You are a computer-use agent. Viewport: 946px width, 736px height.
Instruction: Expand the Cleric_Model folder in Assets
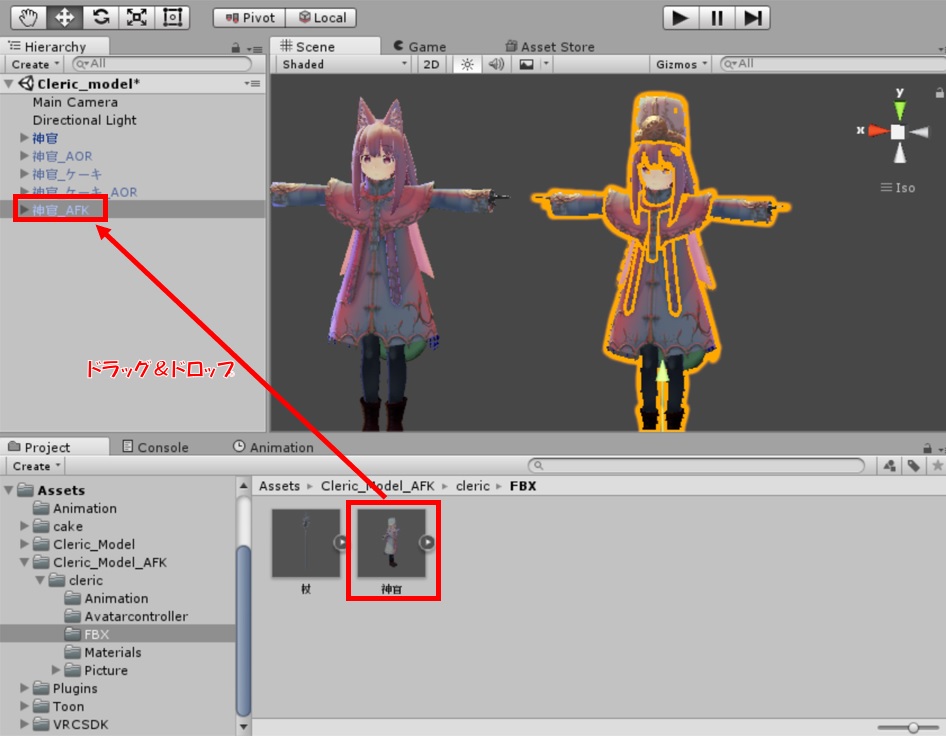pyautogui.click(x=25, y=544)
